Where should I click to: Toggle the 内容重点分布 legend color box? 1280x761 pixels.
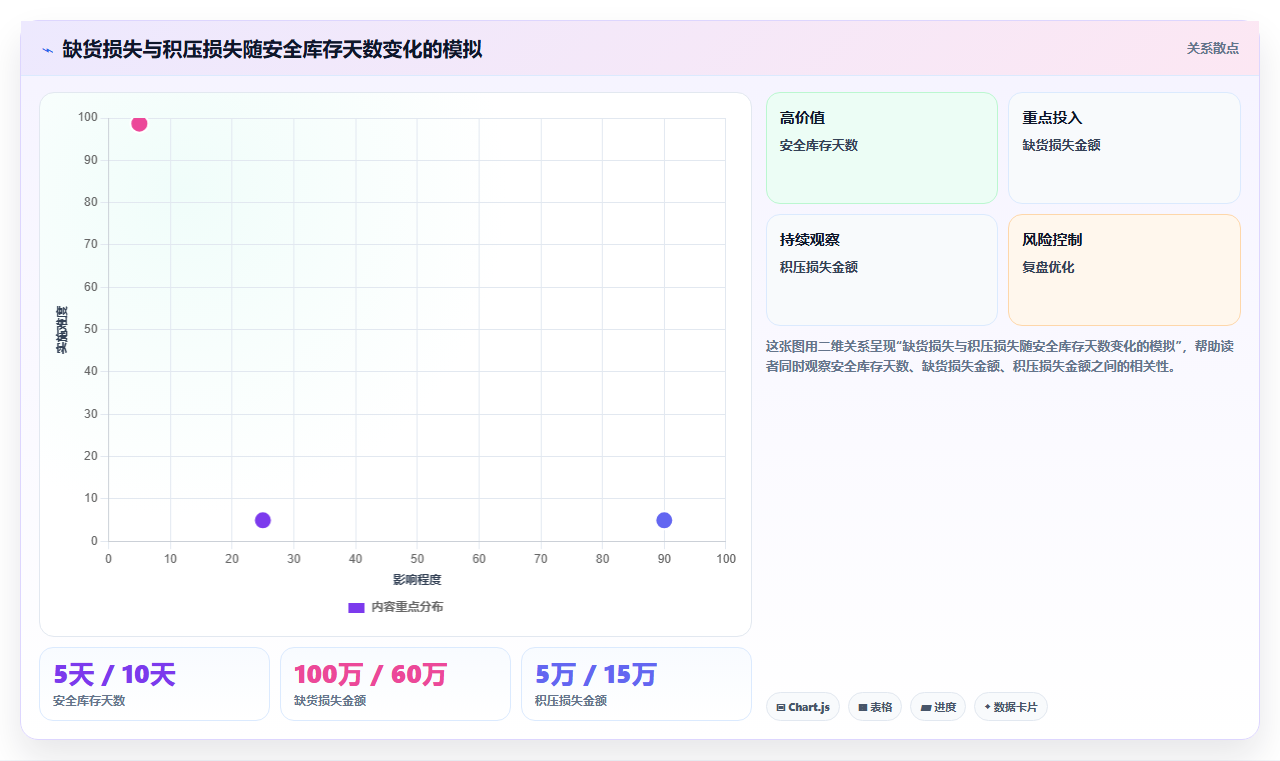tap(356, 607)
